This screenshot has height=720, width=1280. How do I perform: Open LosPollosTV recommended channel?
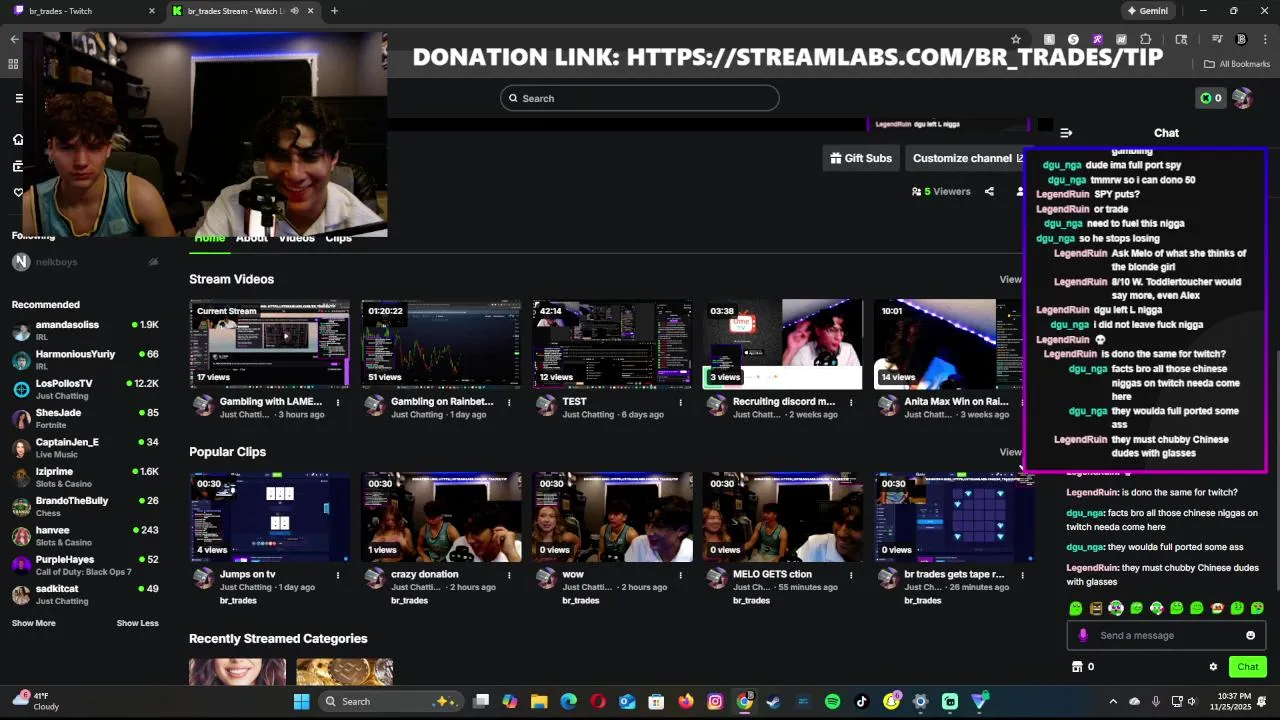(85, 389)
